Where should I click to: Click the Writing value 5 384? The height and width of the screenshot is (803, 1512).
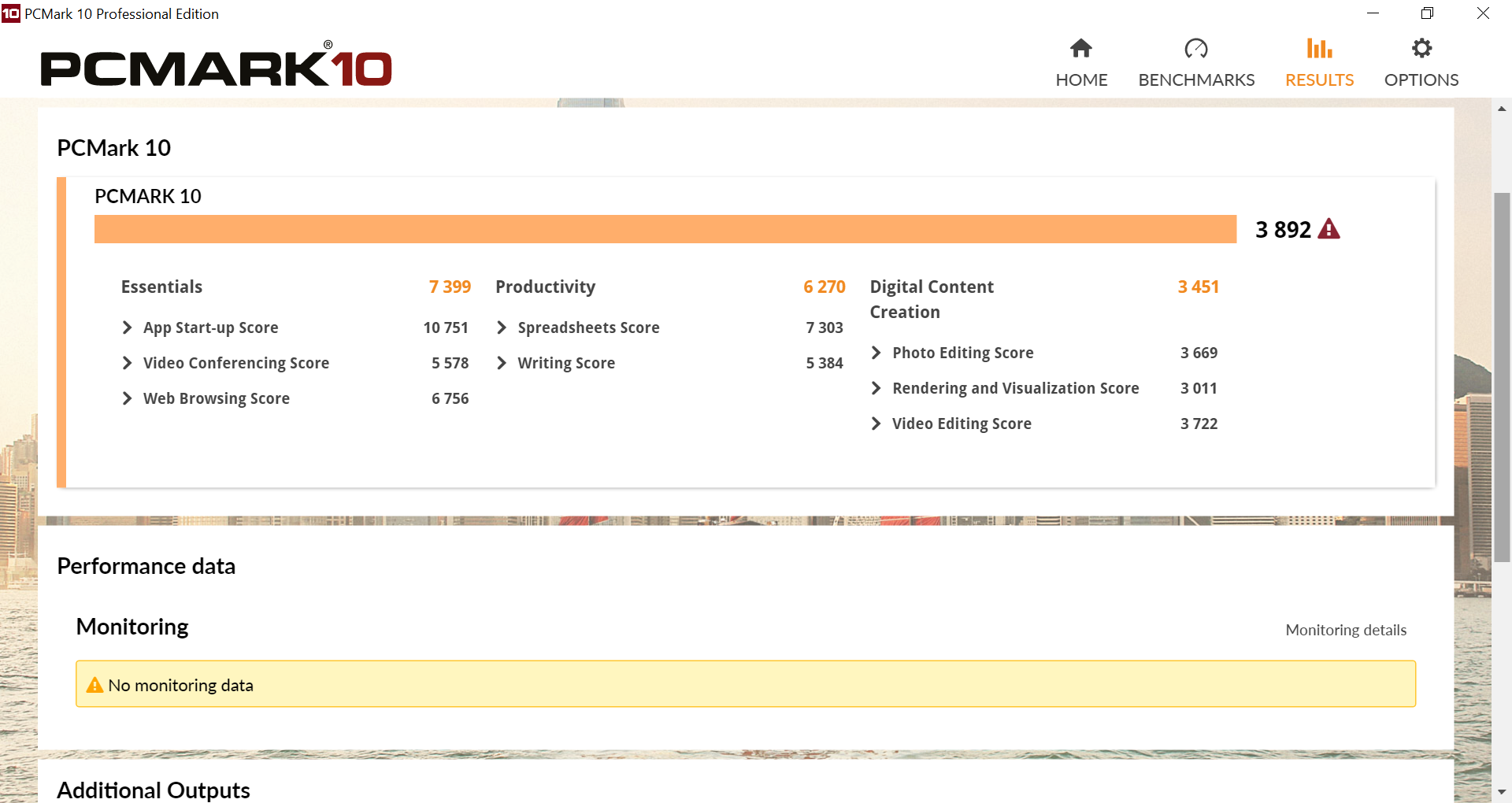coord(825,363)
